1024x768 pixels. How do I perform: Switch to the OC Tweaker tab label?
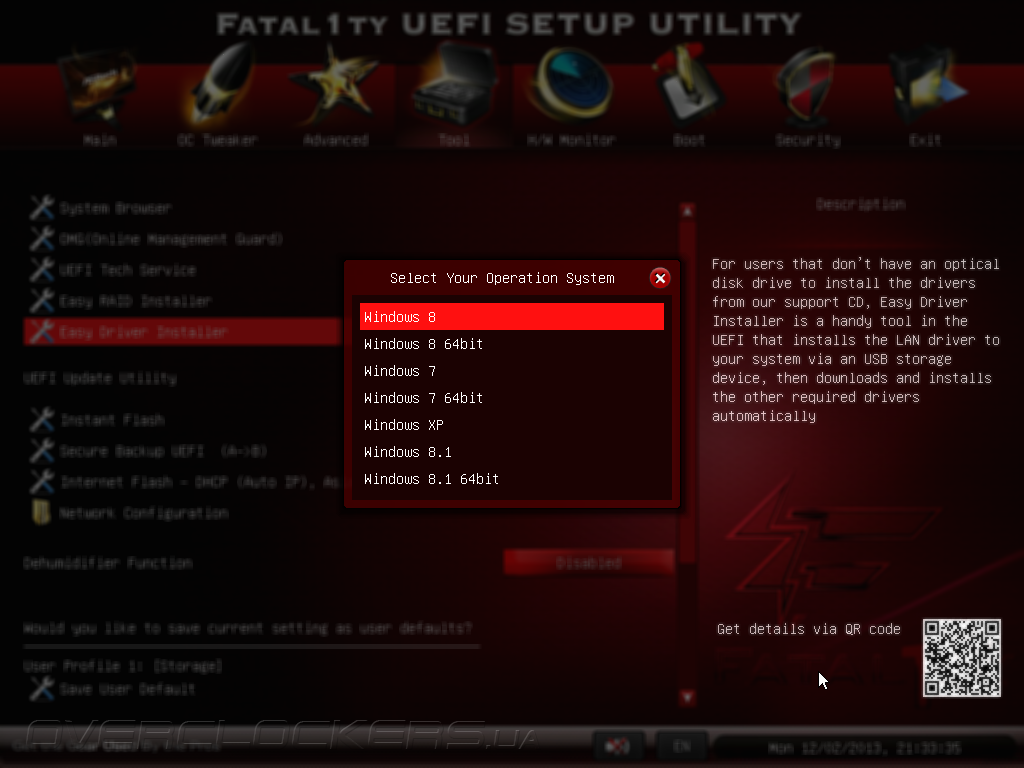[x=217, y=140]
